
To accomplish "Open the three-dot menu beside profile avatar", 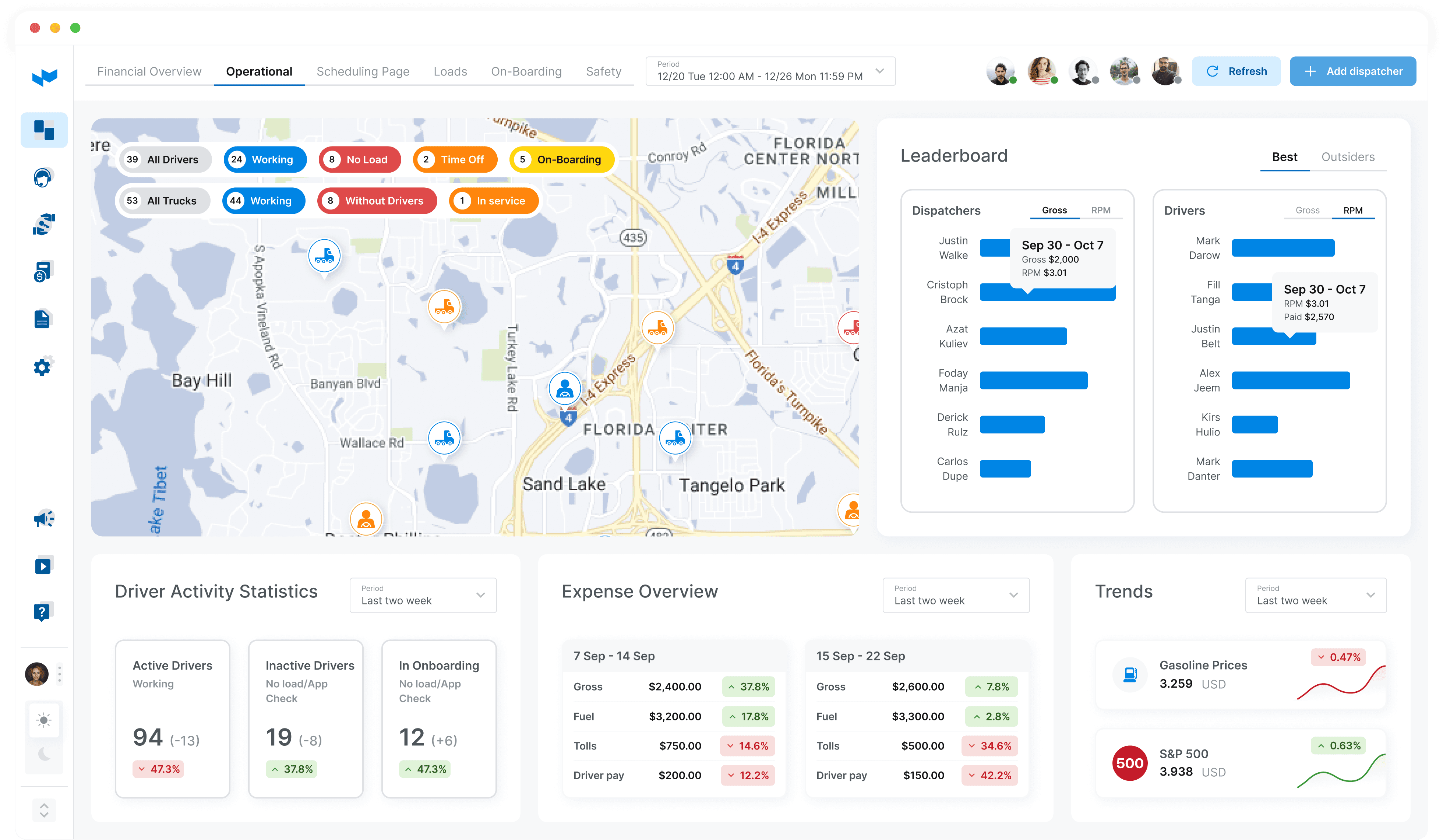I will pyautogui.click(x=59, y=674).
